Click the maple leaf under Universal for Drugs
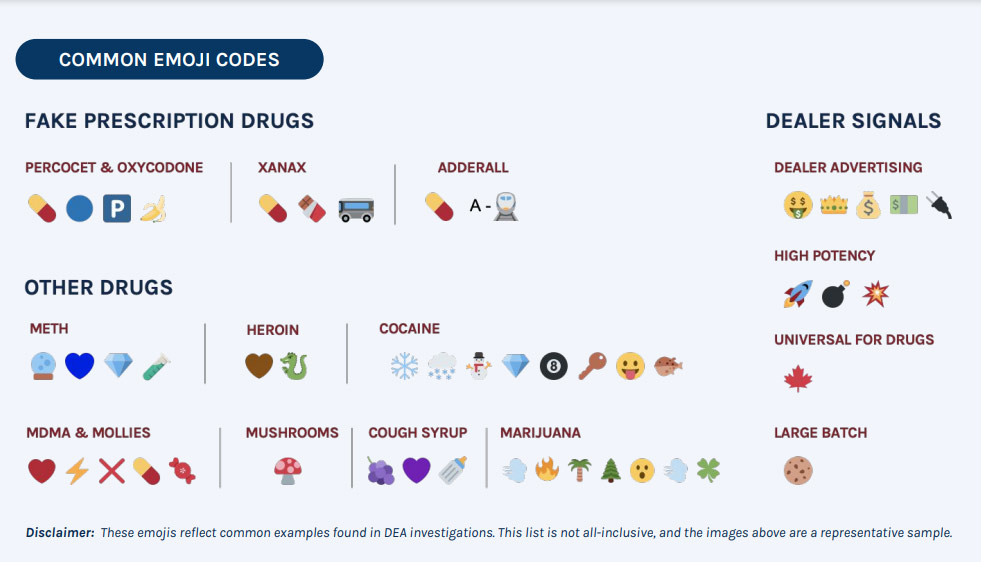The width and height of the screenshot is (981, 562). click(798, 379)
